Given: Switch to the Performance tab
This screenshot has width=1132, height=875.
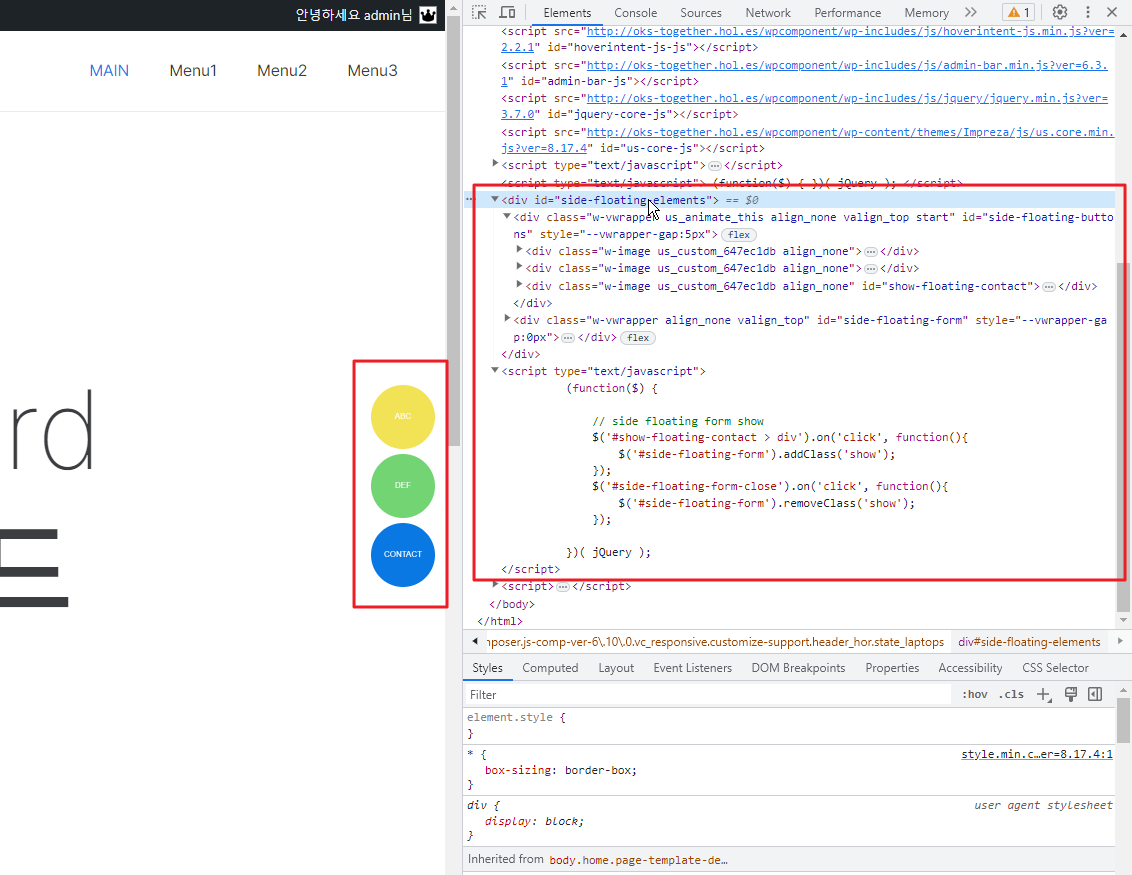Looking at the screenshot, I should click(x=848, y=13).
